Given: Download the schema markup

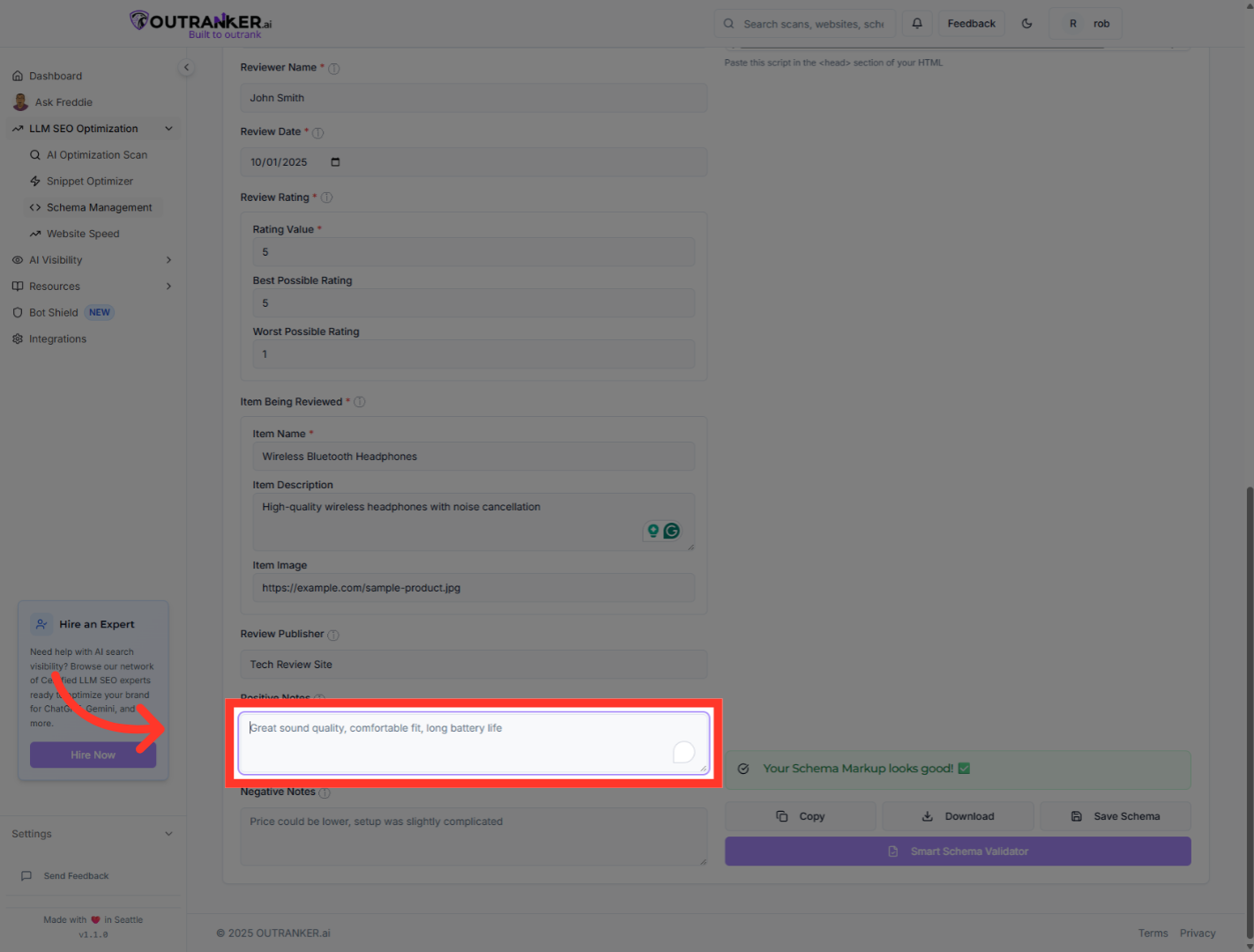Looking at the screenshot, I should pyautogui.click(x=958, y=816).
